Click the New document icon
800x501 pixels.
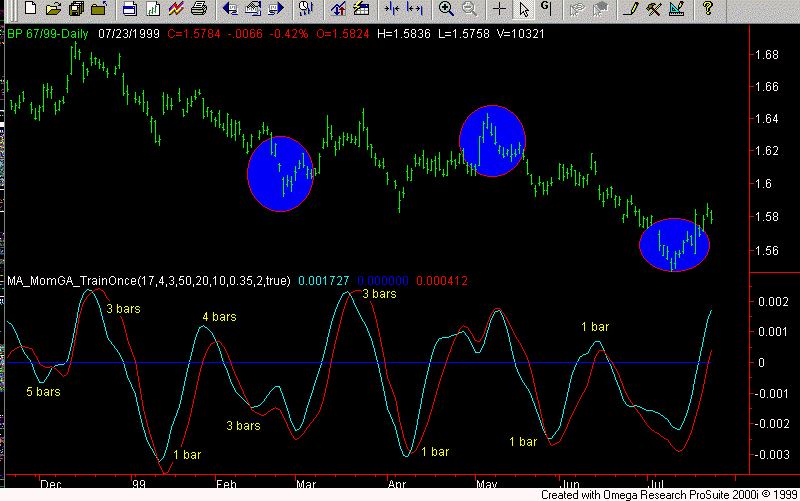point(30,8)
